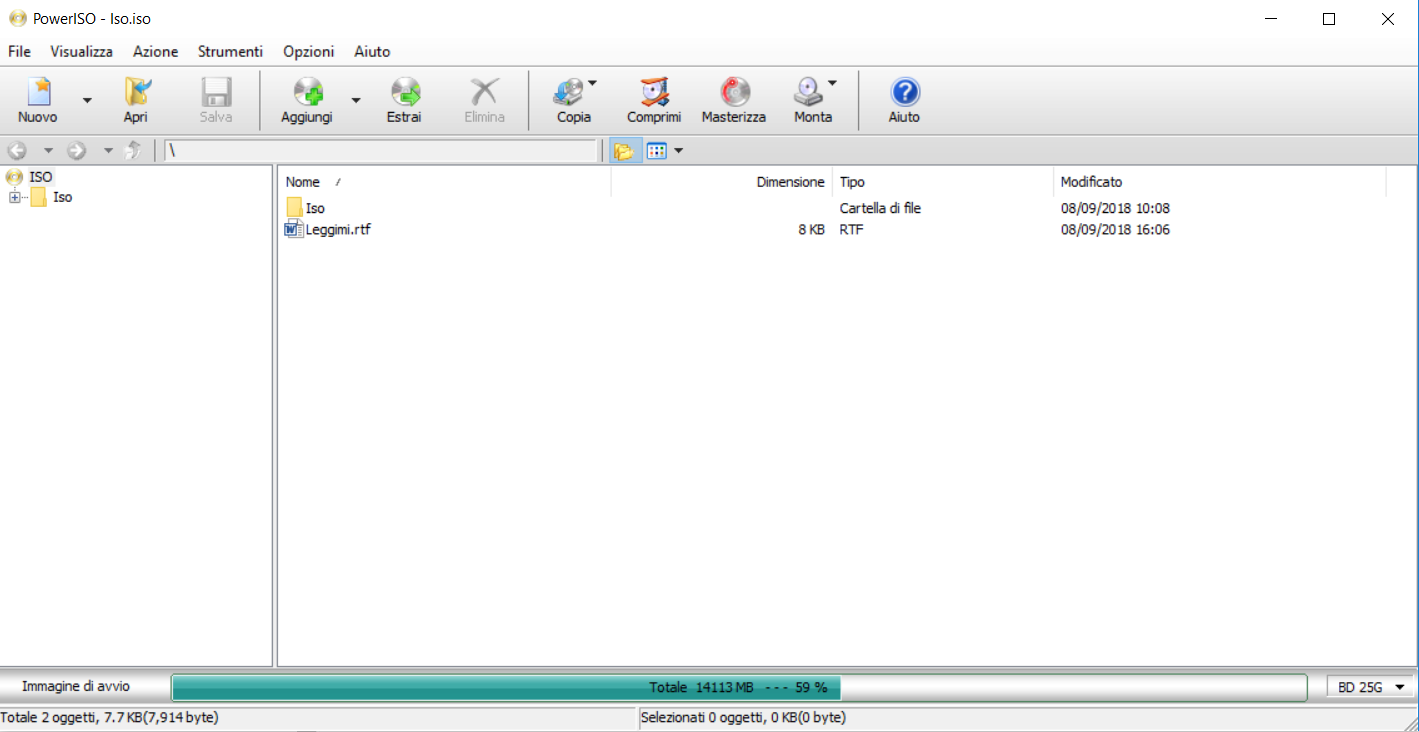Open the Opzioni menu
The width and height of the screenshot is (1419, 732).
[x=309, y=51]
